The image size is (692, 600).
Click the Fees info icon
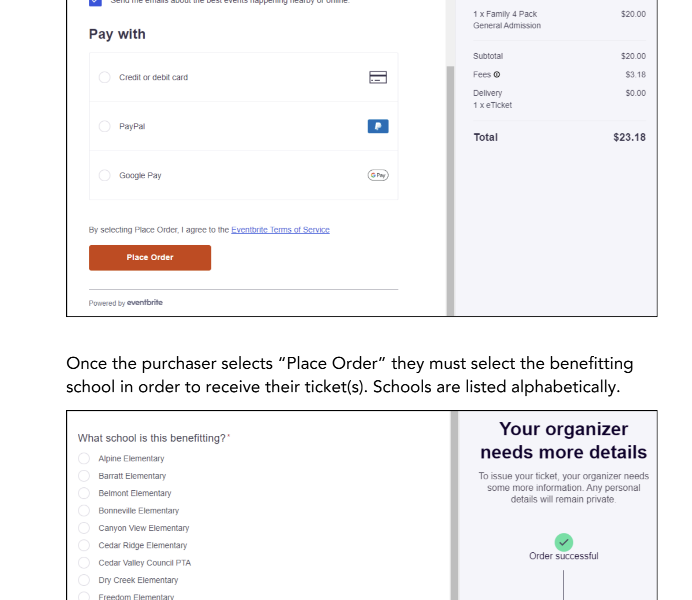[x=496, y=75]
